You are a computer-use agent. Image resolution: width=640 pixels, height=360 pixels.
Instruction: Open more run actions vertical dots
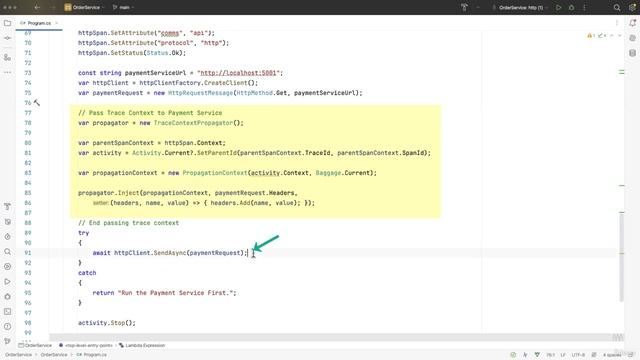coord(584,7)
